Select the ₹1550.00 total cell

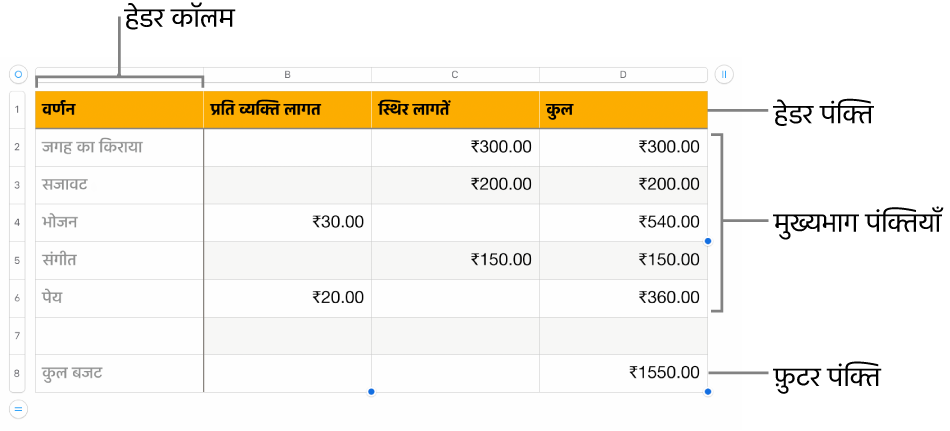(623, 373)
